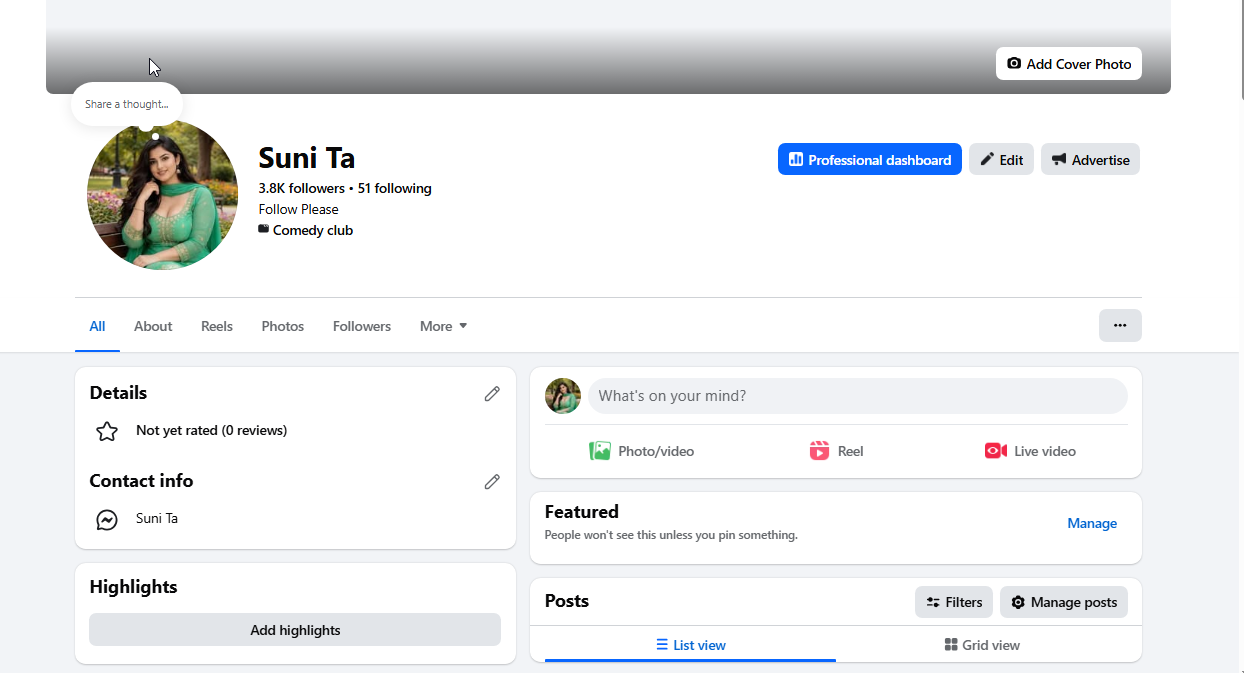Click the green Photo/video icon
Viewport: 1244px width, 673px height.
pos(600,451)
